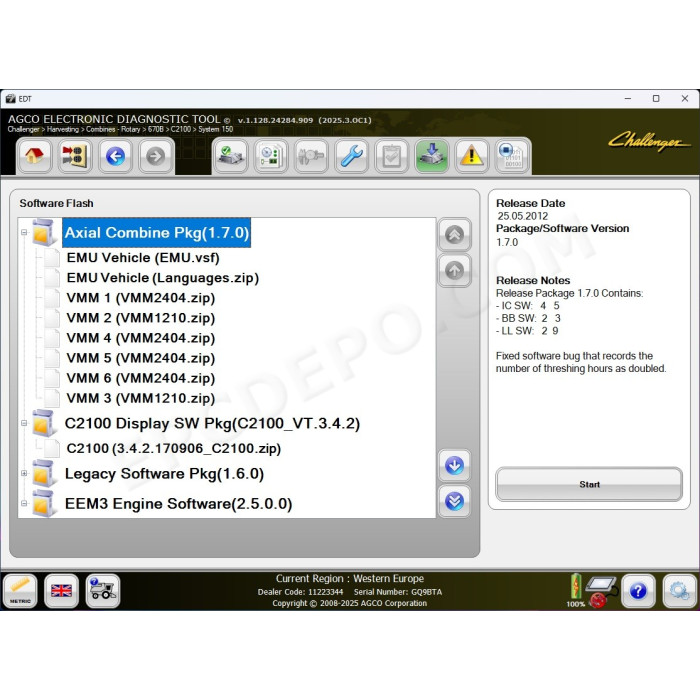700x700 pixels.
Task: Open the wrench service tools icon
Action: point(351,156)
